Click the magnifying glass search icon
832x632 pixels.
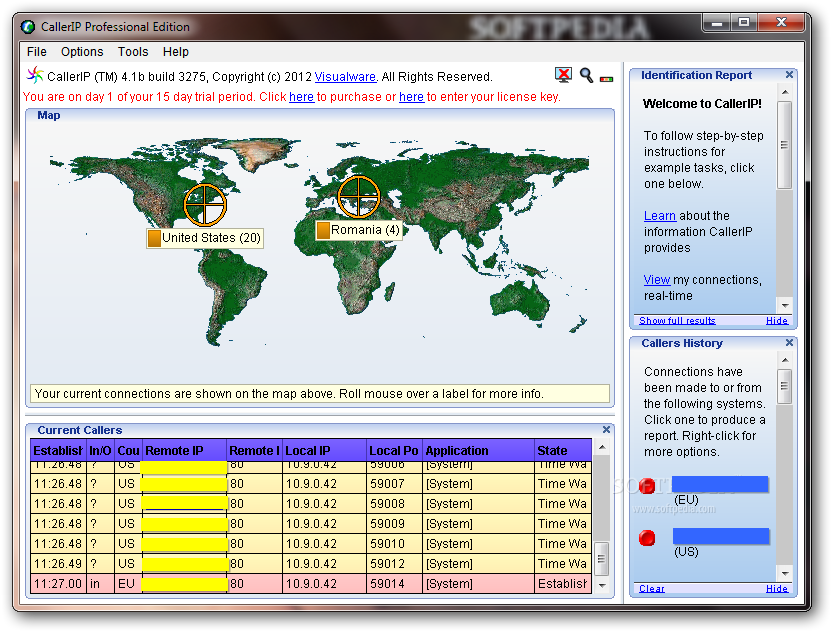tap(586, 75)
